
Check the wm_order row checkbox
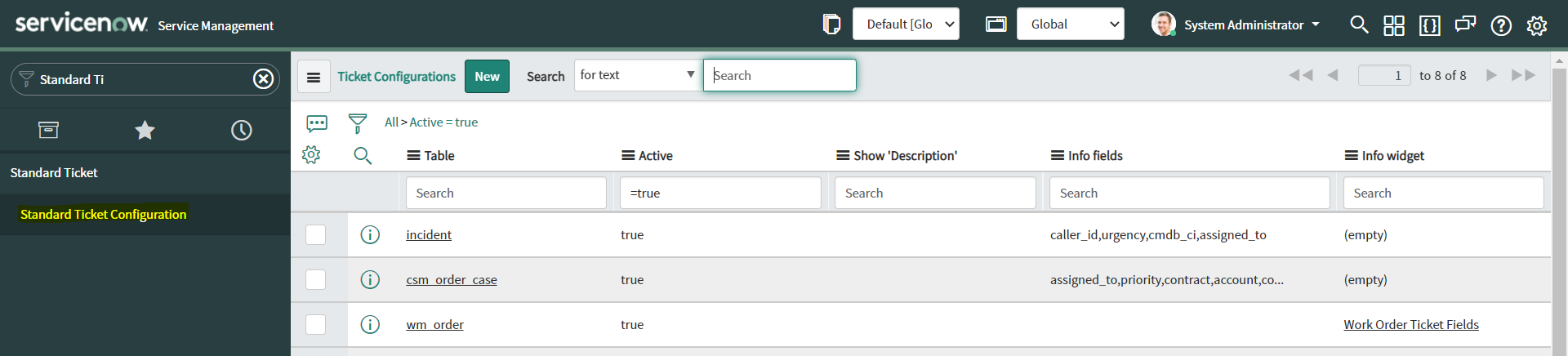point(316,325)
